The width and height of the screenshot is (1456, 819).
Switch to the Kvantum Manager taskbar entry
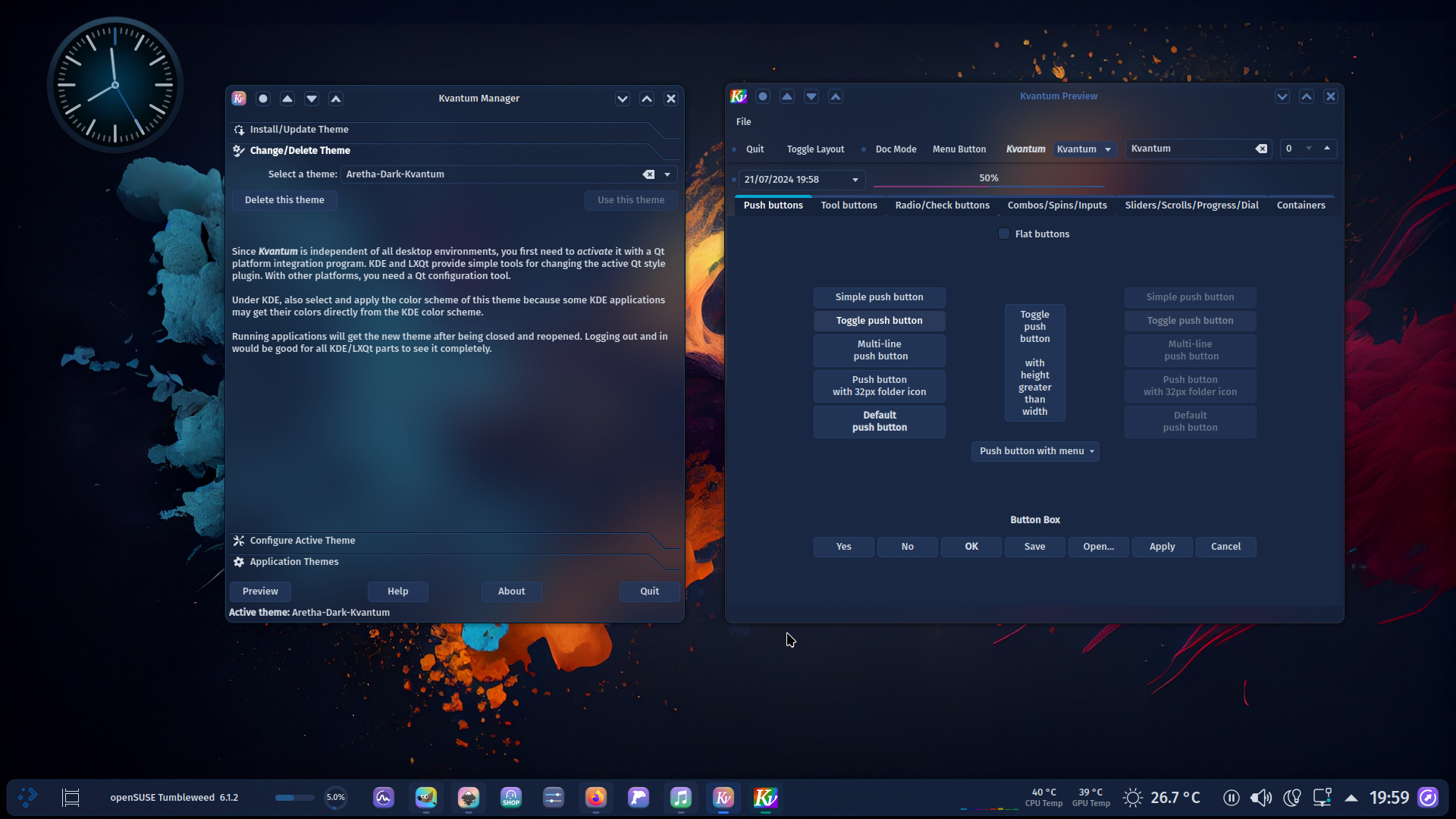[723, 797]
